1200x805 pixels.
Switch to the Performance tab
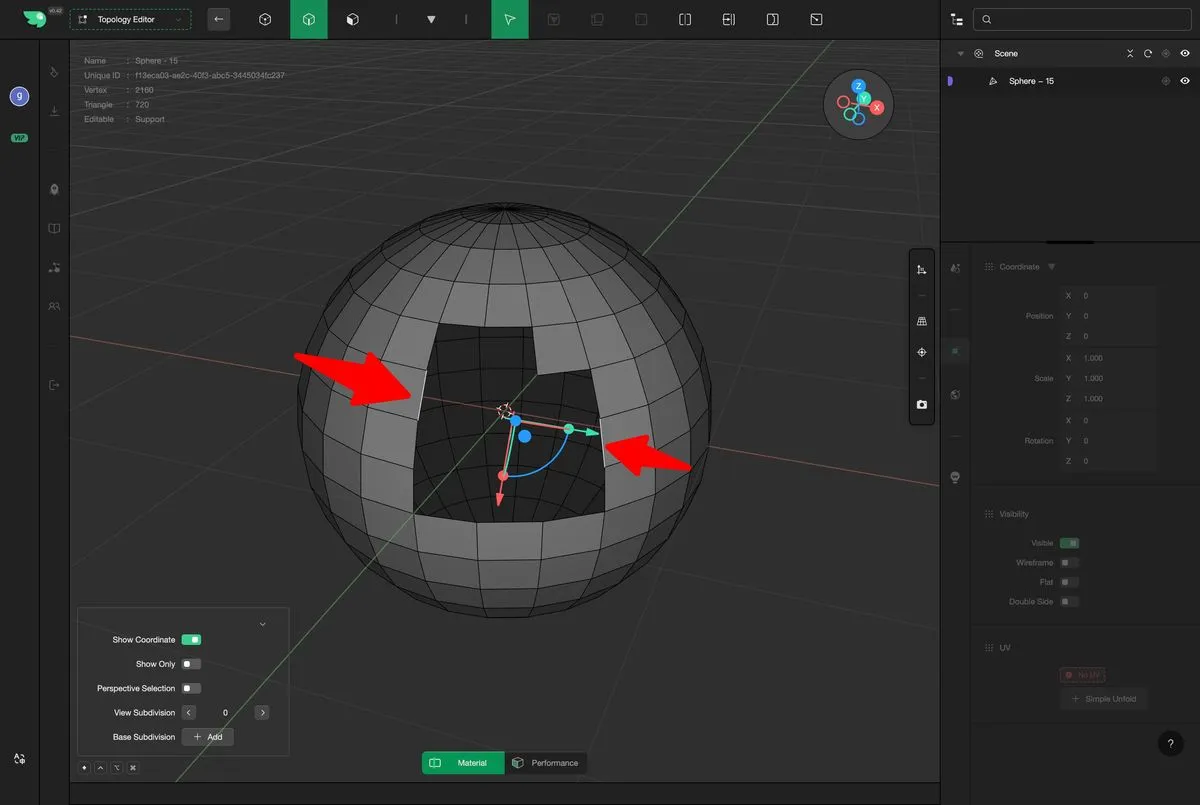546,763
